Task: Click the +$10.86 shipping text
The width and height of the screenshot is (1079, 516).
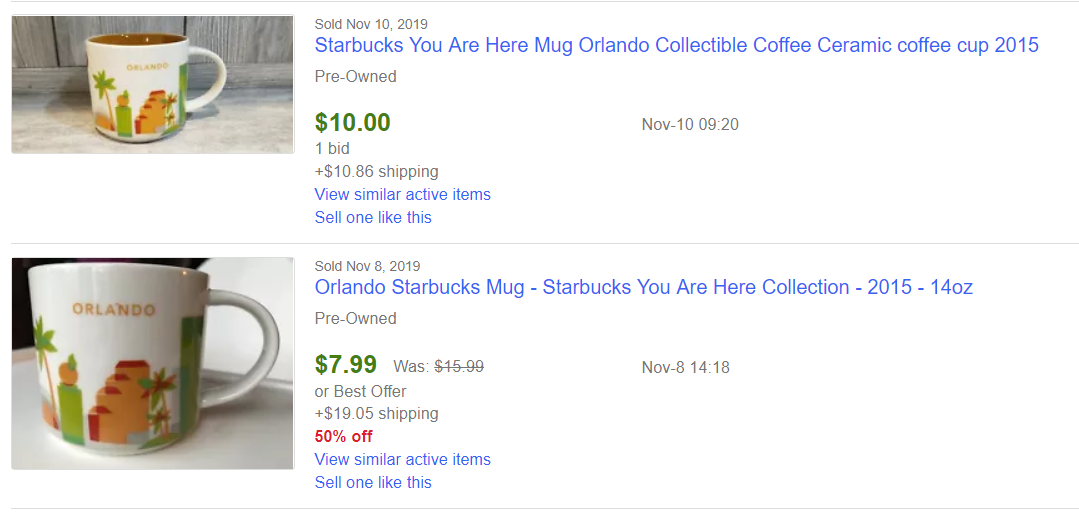Action: [x=376, y=171]
